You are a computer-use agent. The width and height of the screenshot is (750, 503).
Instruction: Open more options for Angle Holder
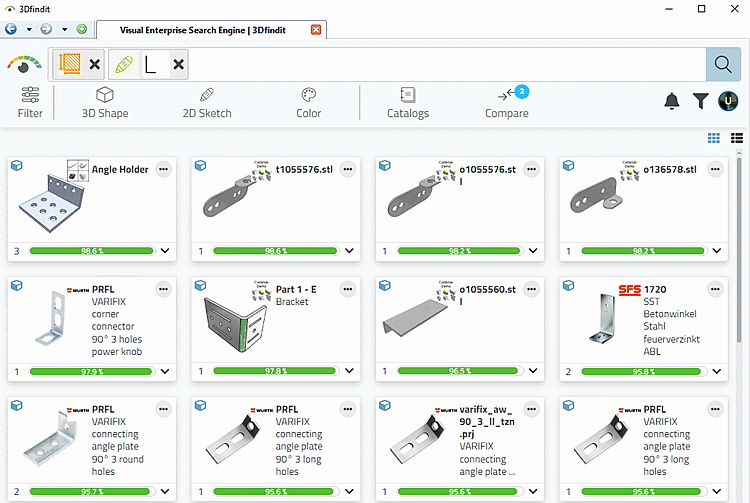164,169
